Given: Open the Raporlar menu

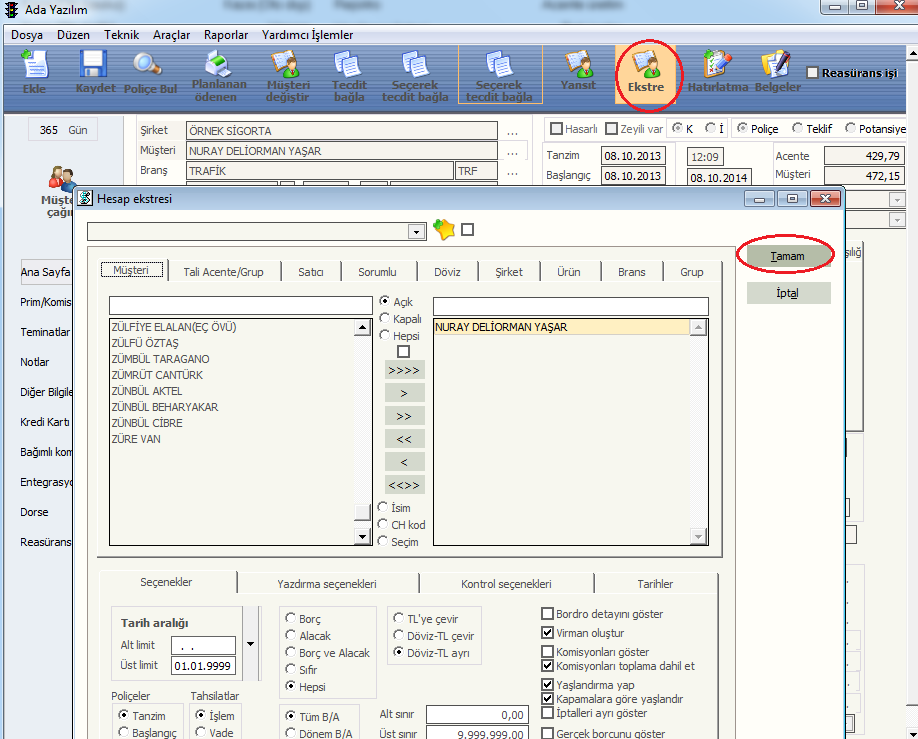Looking at the screenshot, I should 225,35.
